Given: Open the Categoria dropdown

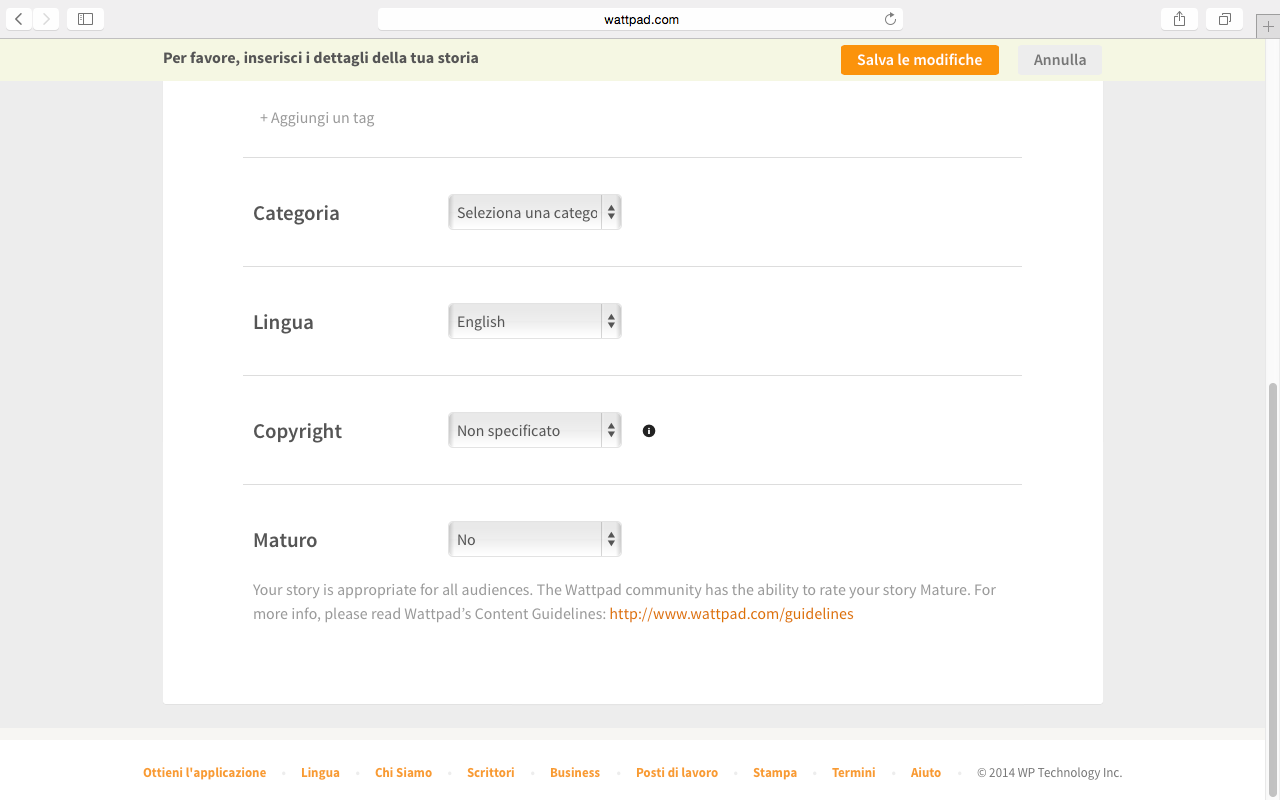Looking at the screenshot, I should click(x=534, y=213).
